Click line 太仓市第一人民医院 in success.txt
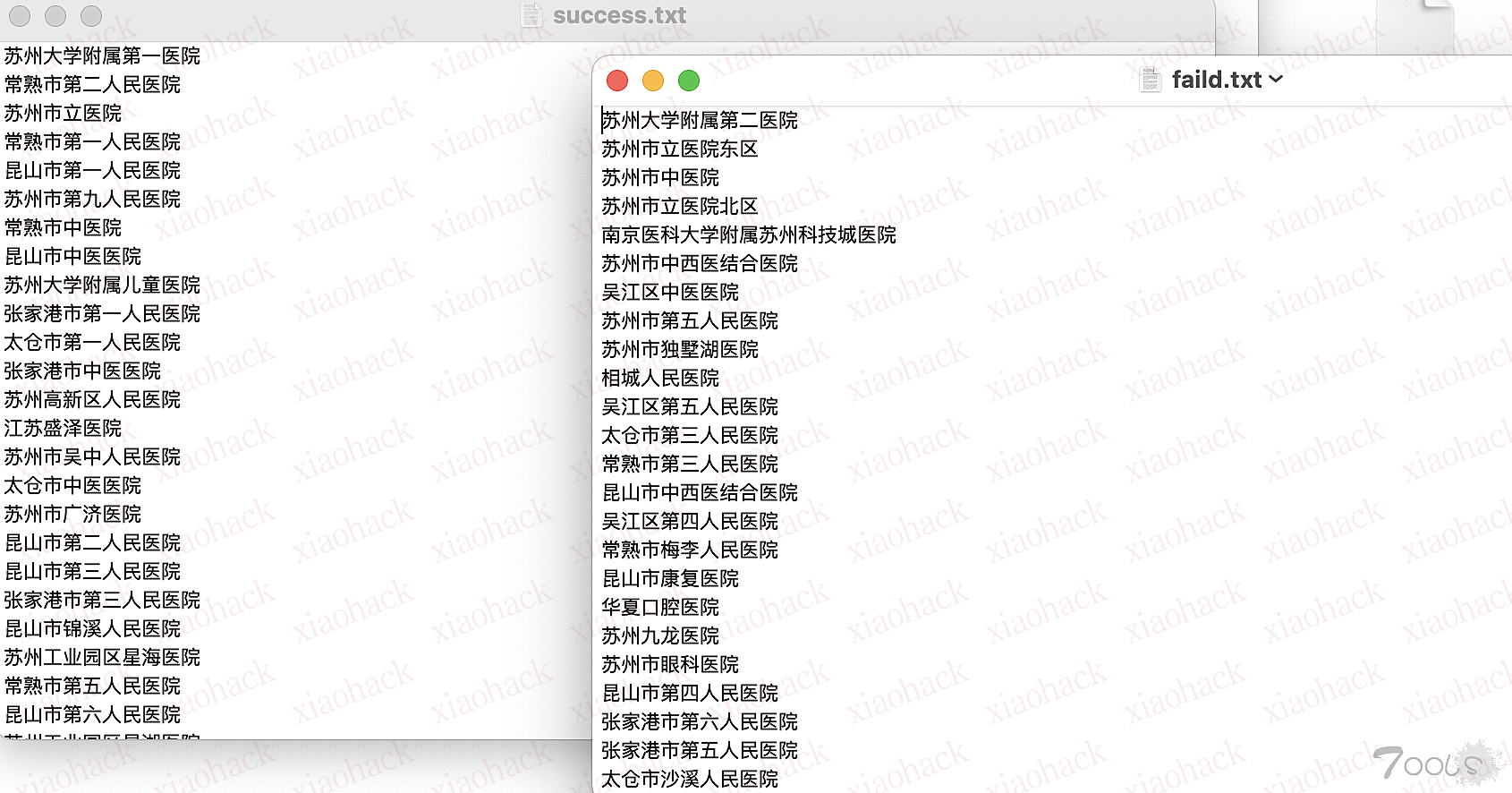 (x=92, y=342)
